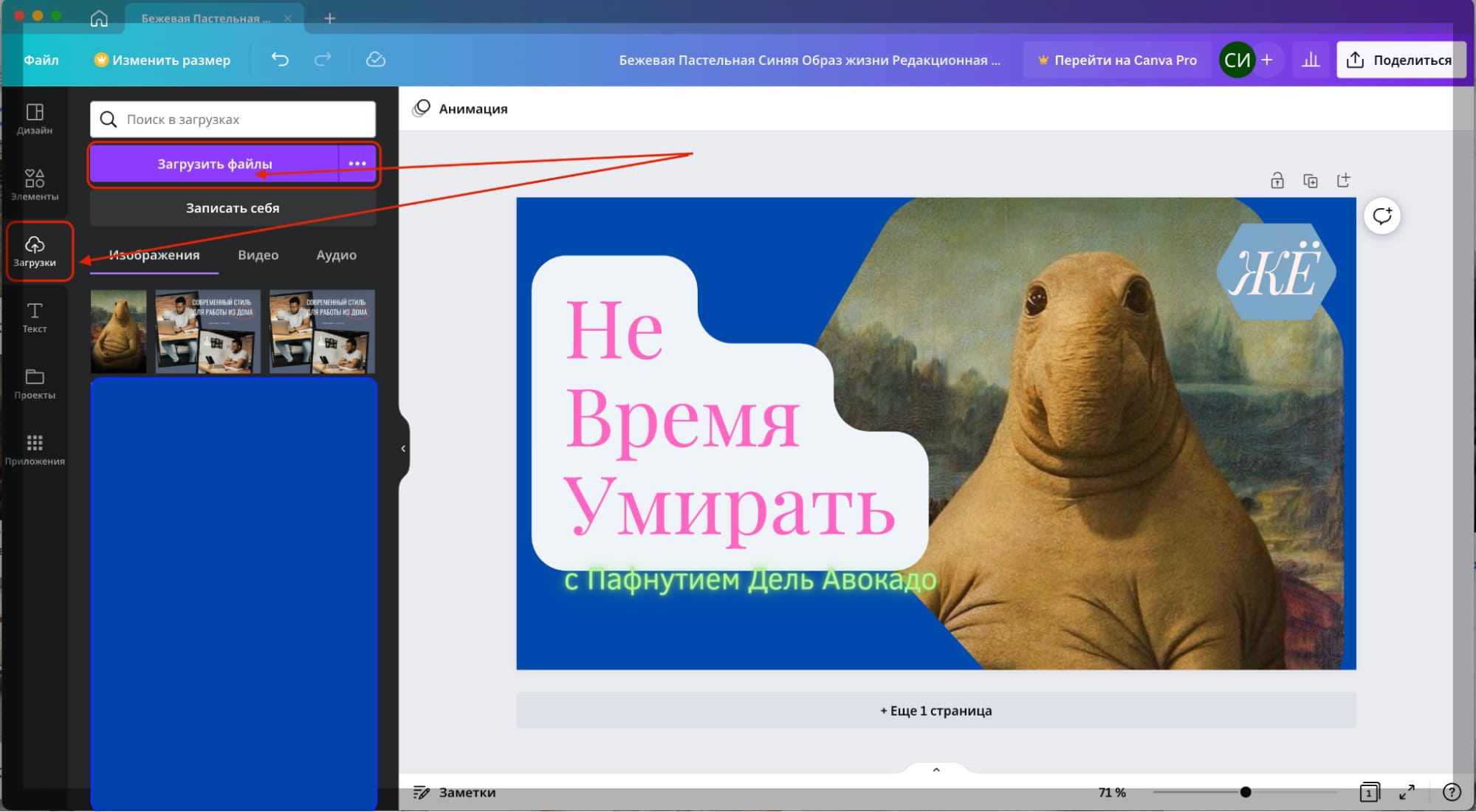This screenshot has width=1476, height=812.
Task: Select the large blue uploaded image
Action: (x=233, y=594)
